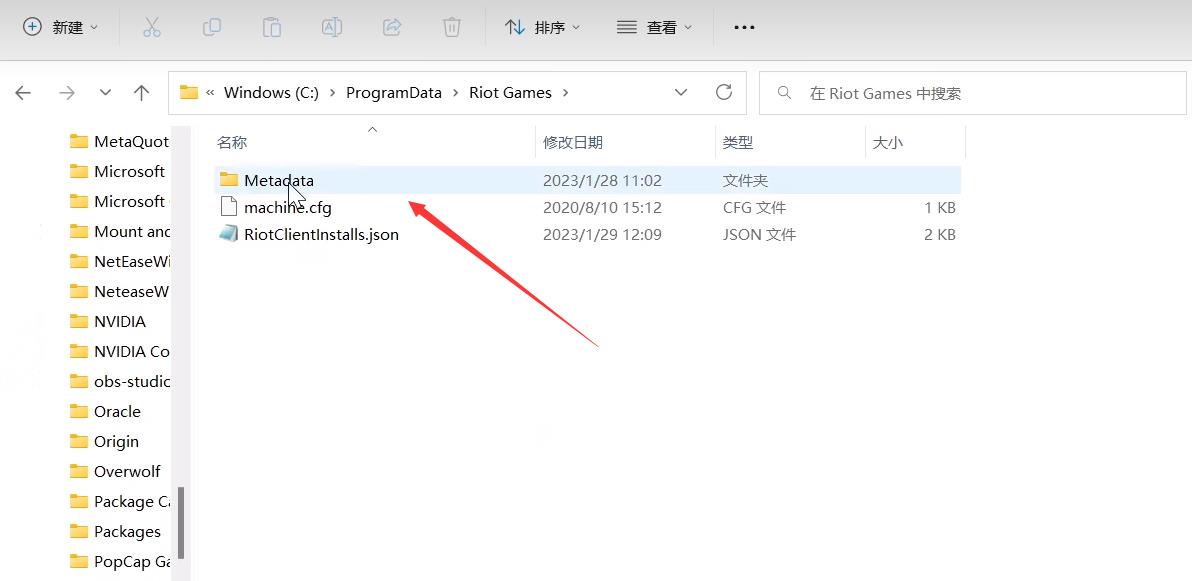Open MetaQuot folder in sidebar
This screenshot has height=581, width=1192.
(119, 141)
